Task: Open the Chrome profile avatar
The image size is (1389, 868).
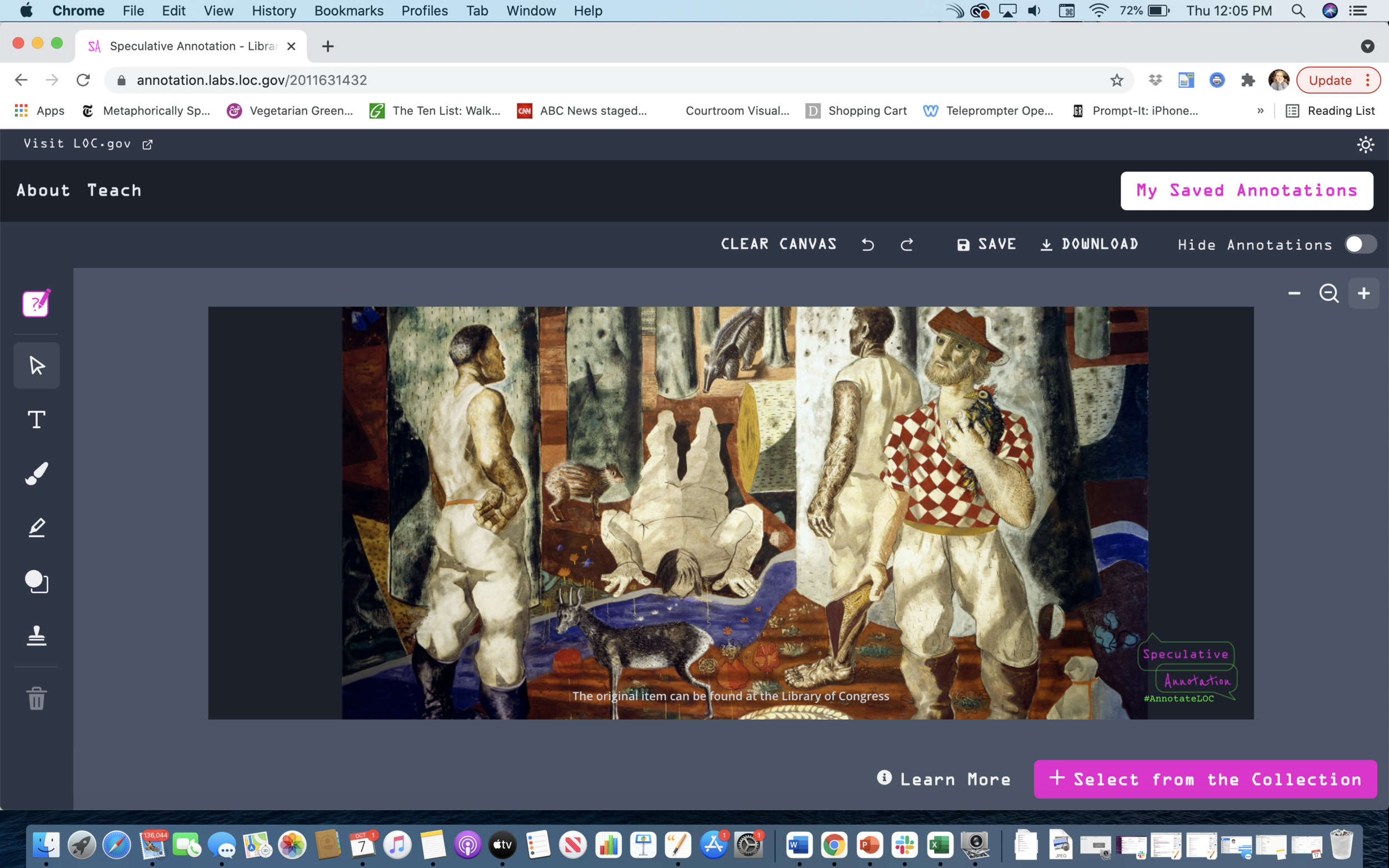Action: tap(1279, 81)
